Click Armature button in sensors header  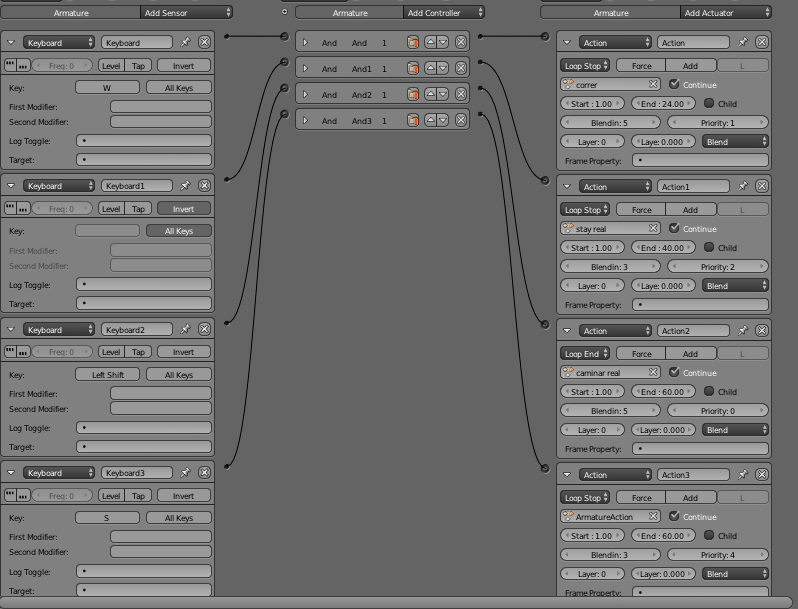[71, 12]
